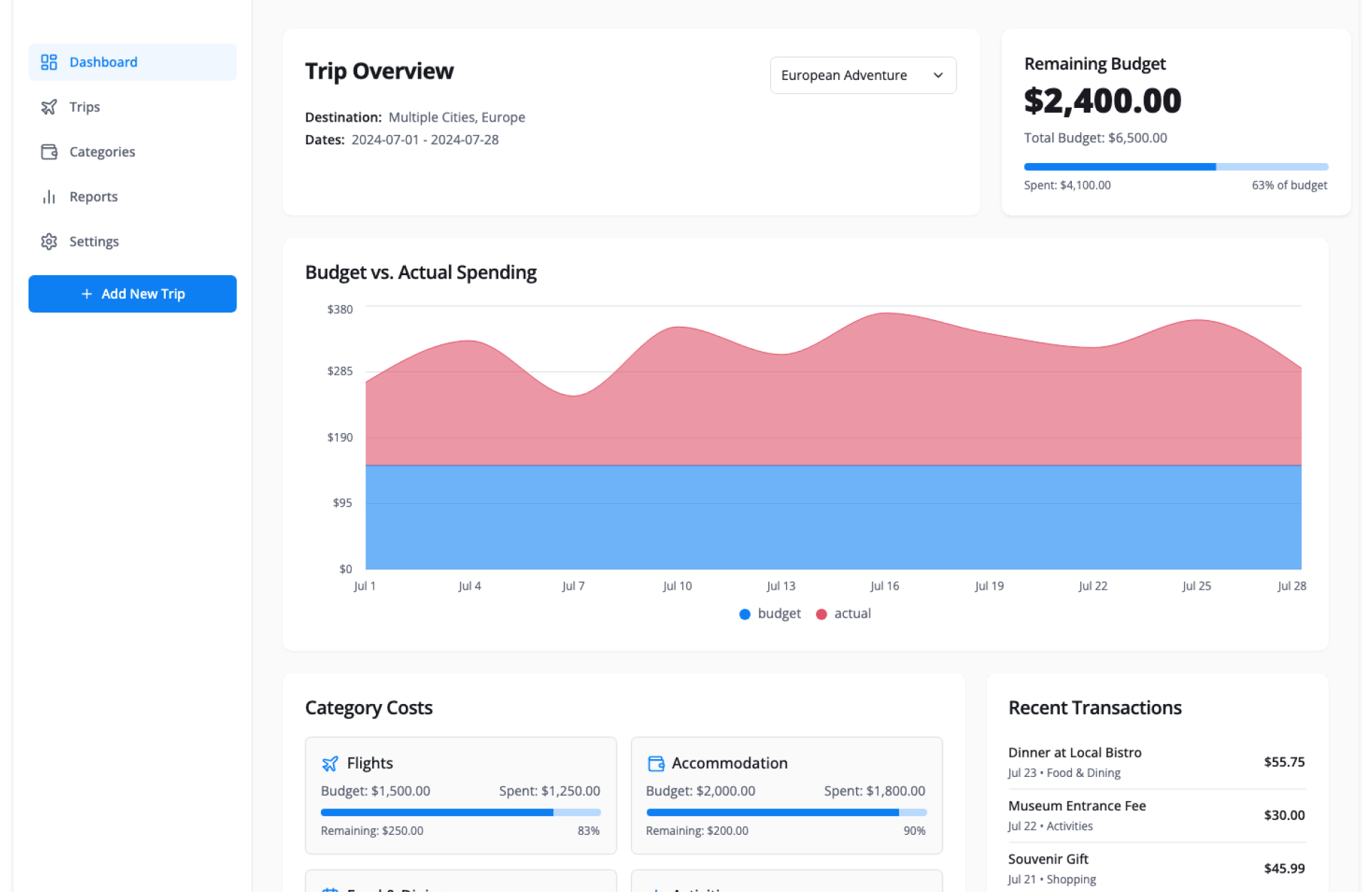Viewport: 1372px width, 892px height.
Task: Open the European Adventure trip dropdown
Action: click(863, 75)
